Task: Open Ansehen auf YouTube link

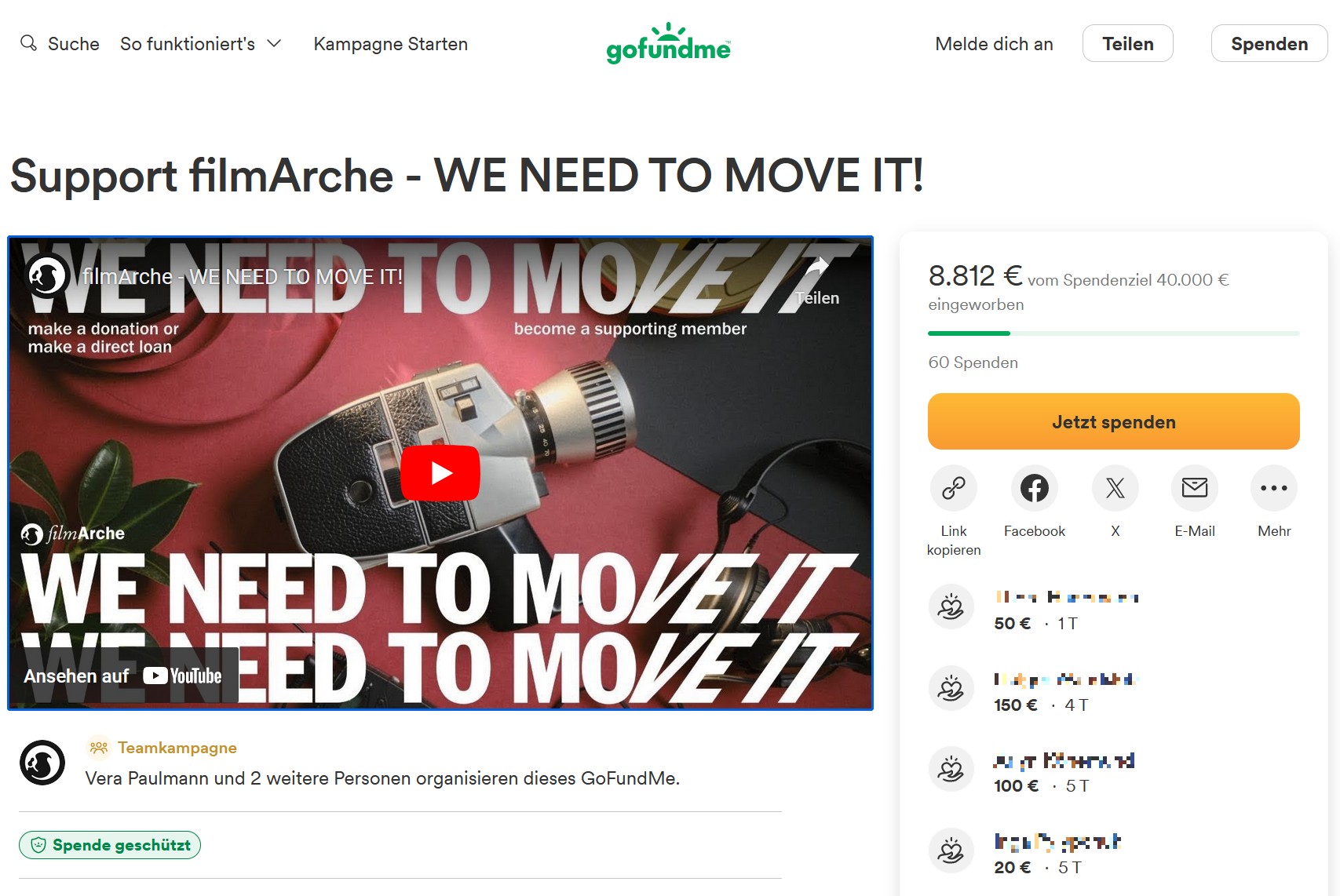Action: pyautogui.click(x=123, y=676)
